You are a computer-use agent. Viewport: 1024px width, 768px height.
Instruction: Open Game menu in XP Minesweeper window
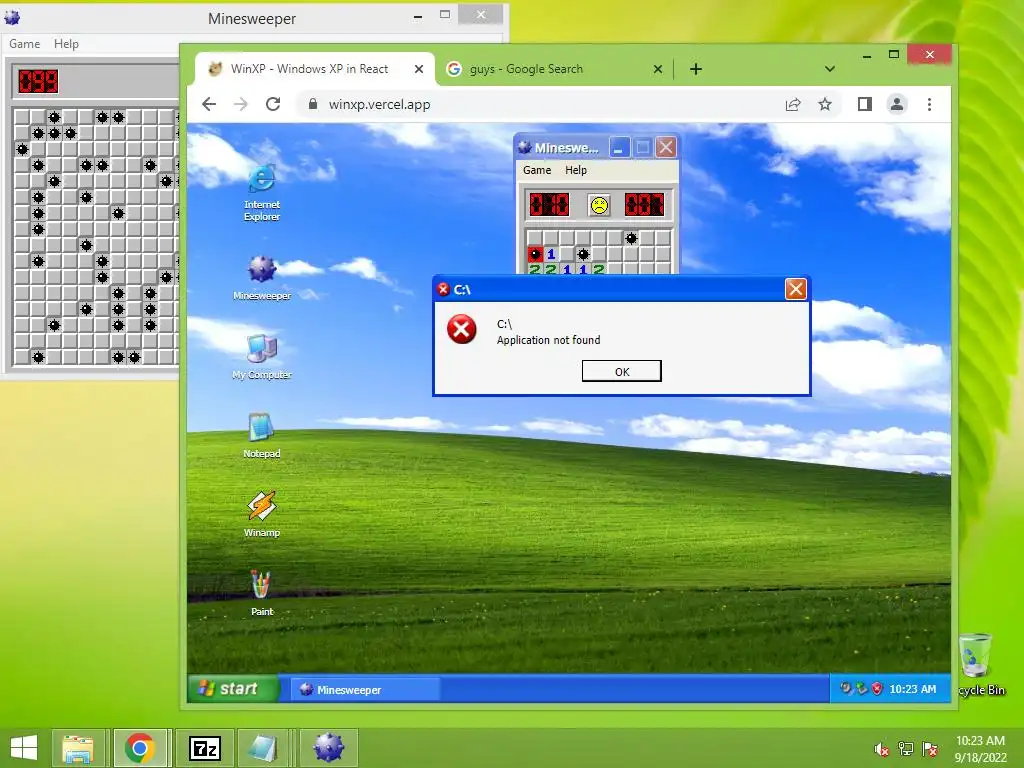click(537, 170)
